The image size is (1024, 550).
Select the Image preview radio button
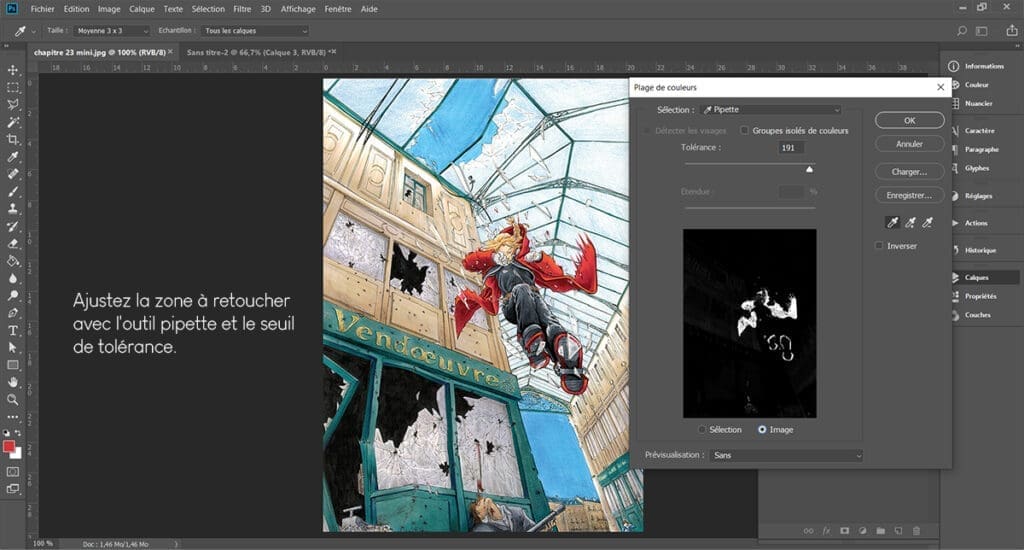(761, 429)
